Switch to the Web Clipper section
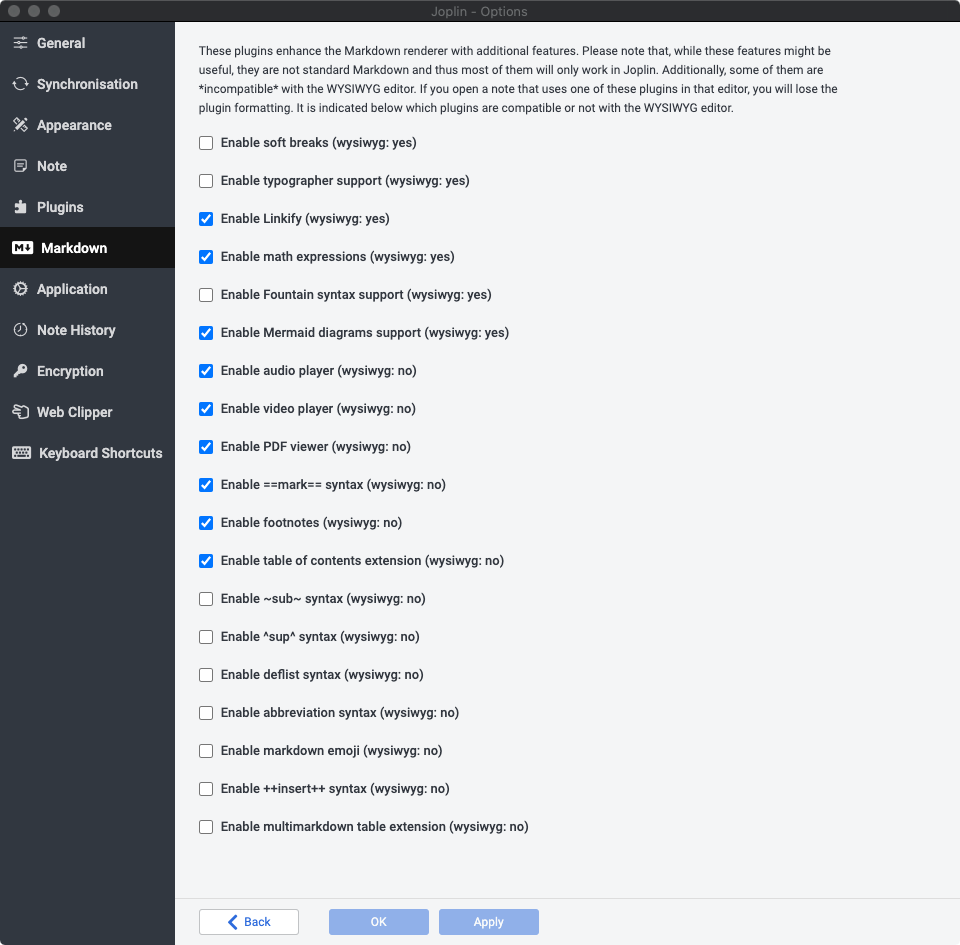Screen dimensions: 960x945 (88, 412)
